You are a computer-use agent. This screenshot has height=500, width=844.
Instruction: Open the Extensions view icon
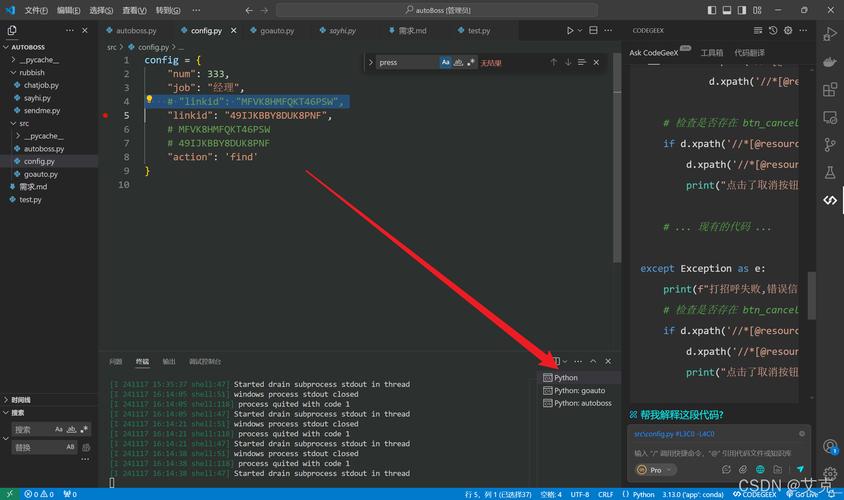click(830, 90)
